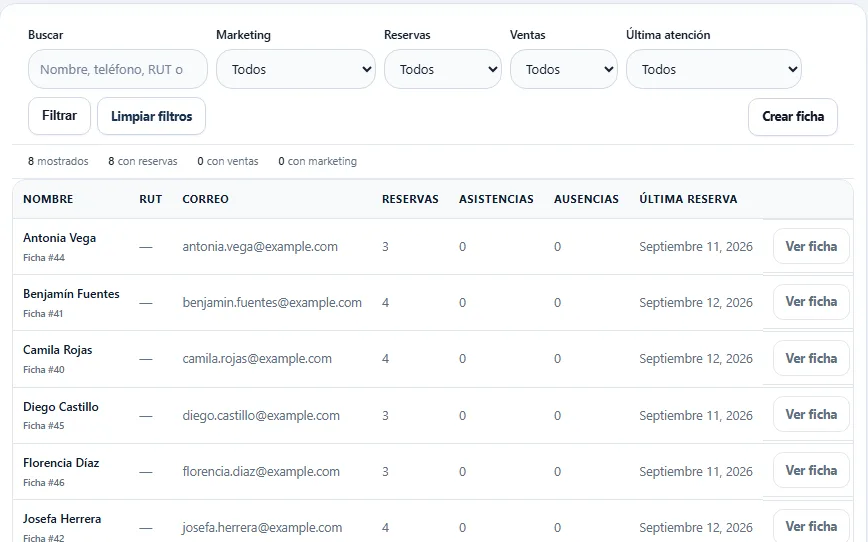Click the 0 con marketing summary
868x542 pixels.
pos(318,161)
